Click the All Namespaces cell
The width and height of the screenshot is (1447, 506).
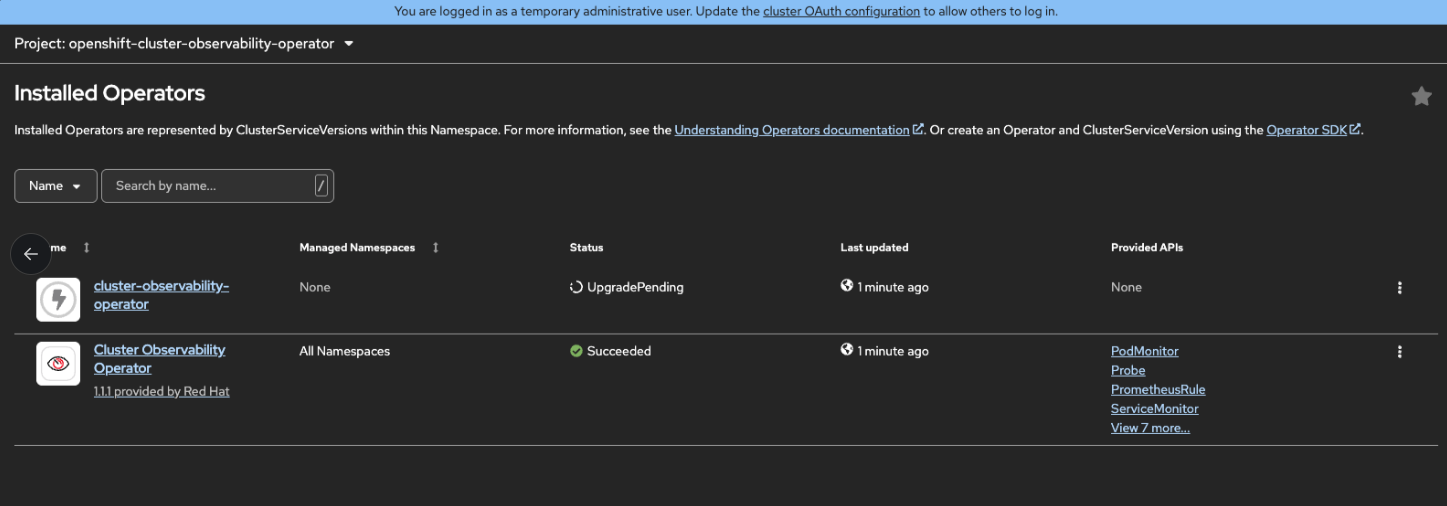pyautogui.click(x=344, y=351)
